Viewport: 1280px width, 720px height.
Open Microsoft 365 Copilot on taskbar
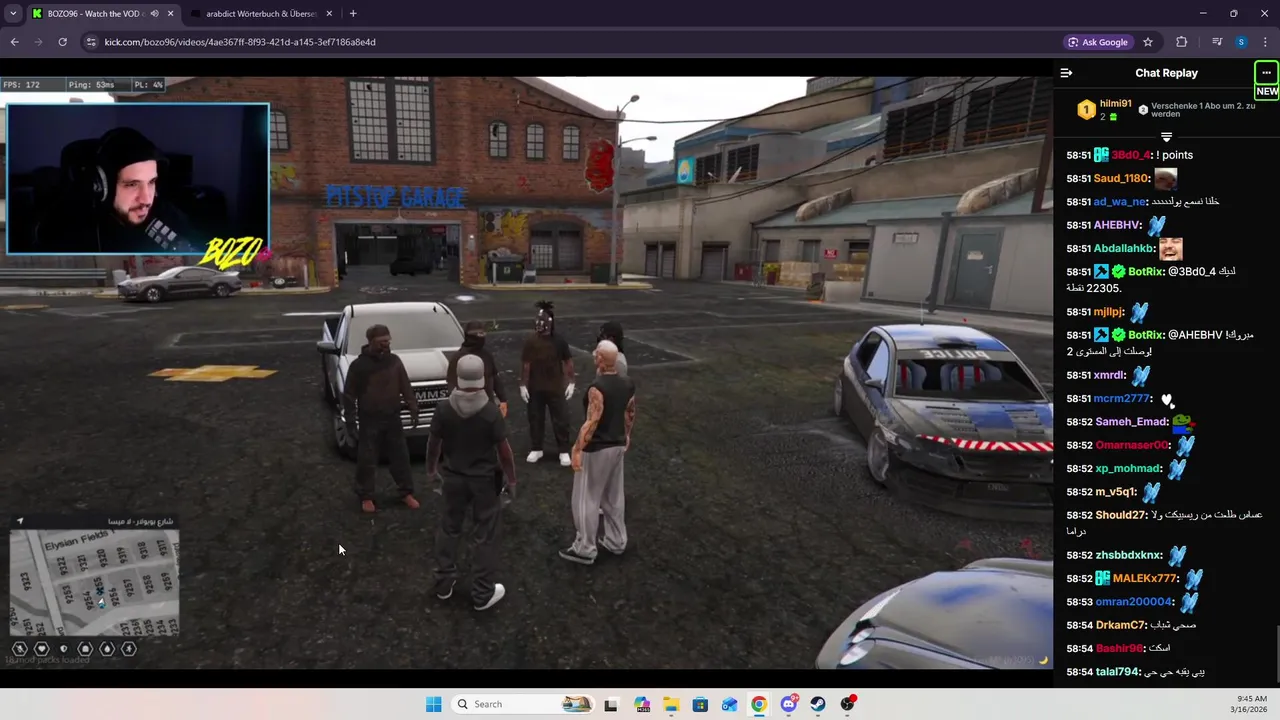(641, 704)
